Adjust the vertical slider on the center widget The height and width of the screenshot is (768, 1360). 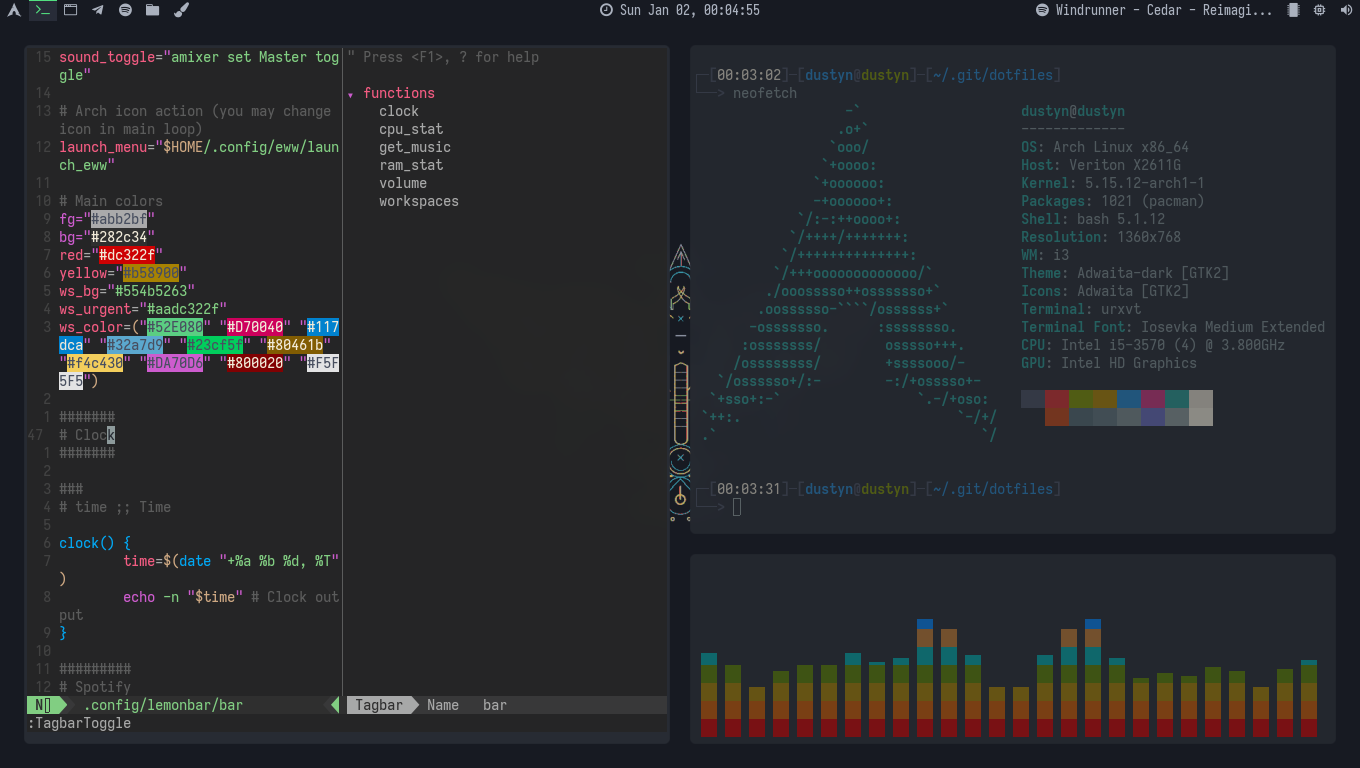[x=681, y=403]
